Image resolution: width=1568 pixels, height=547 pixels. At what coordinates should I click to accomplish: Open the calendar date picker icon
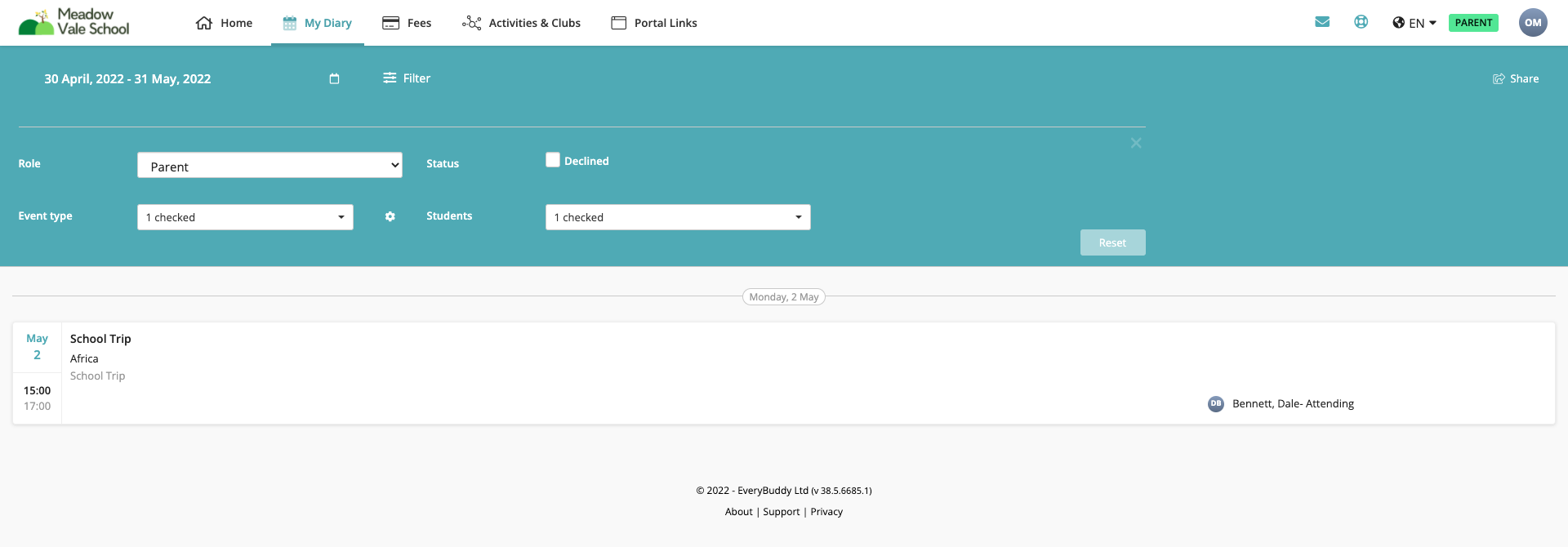(x=334, y=79)
